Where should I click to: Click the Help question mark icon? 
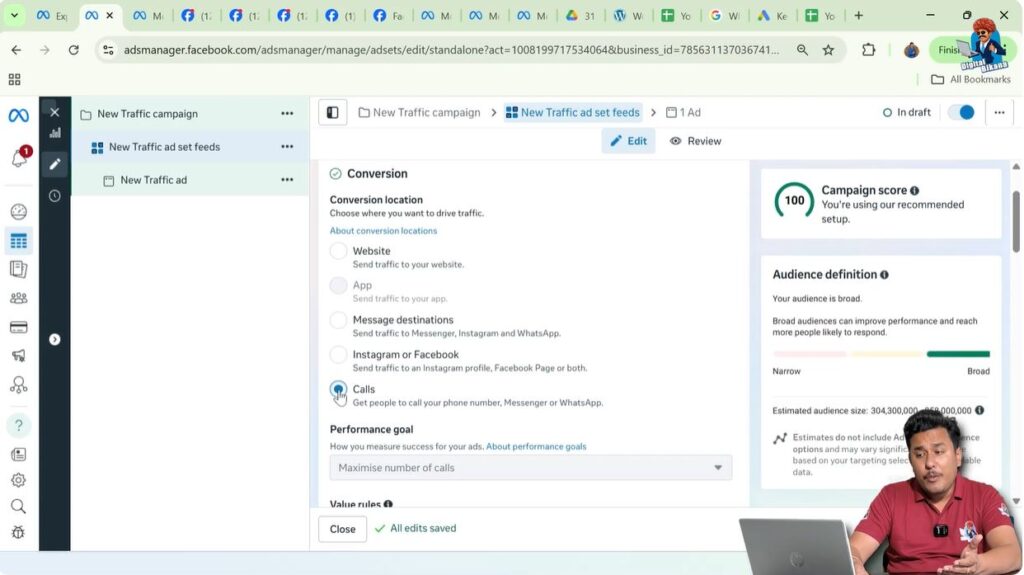point(18,425)
